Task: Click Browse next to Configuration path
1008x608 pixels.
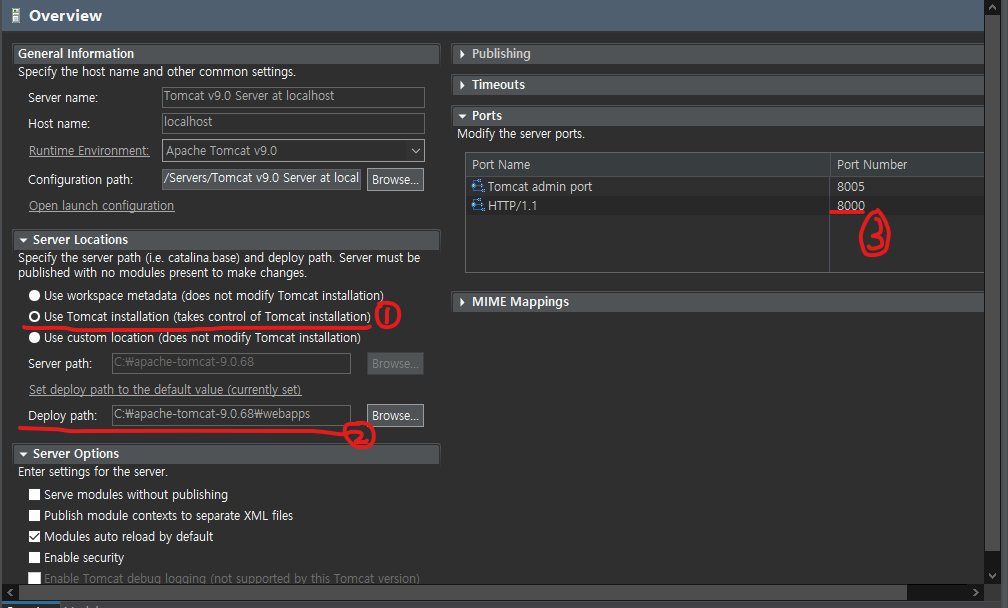Action: (x=395, y=179)
